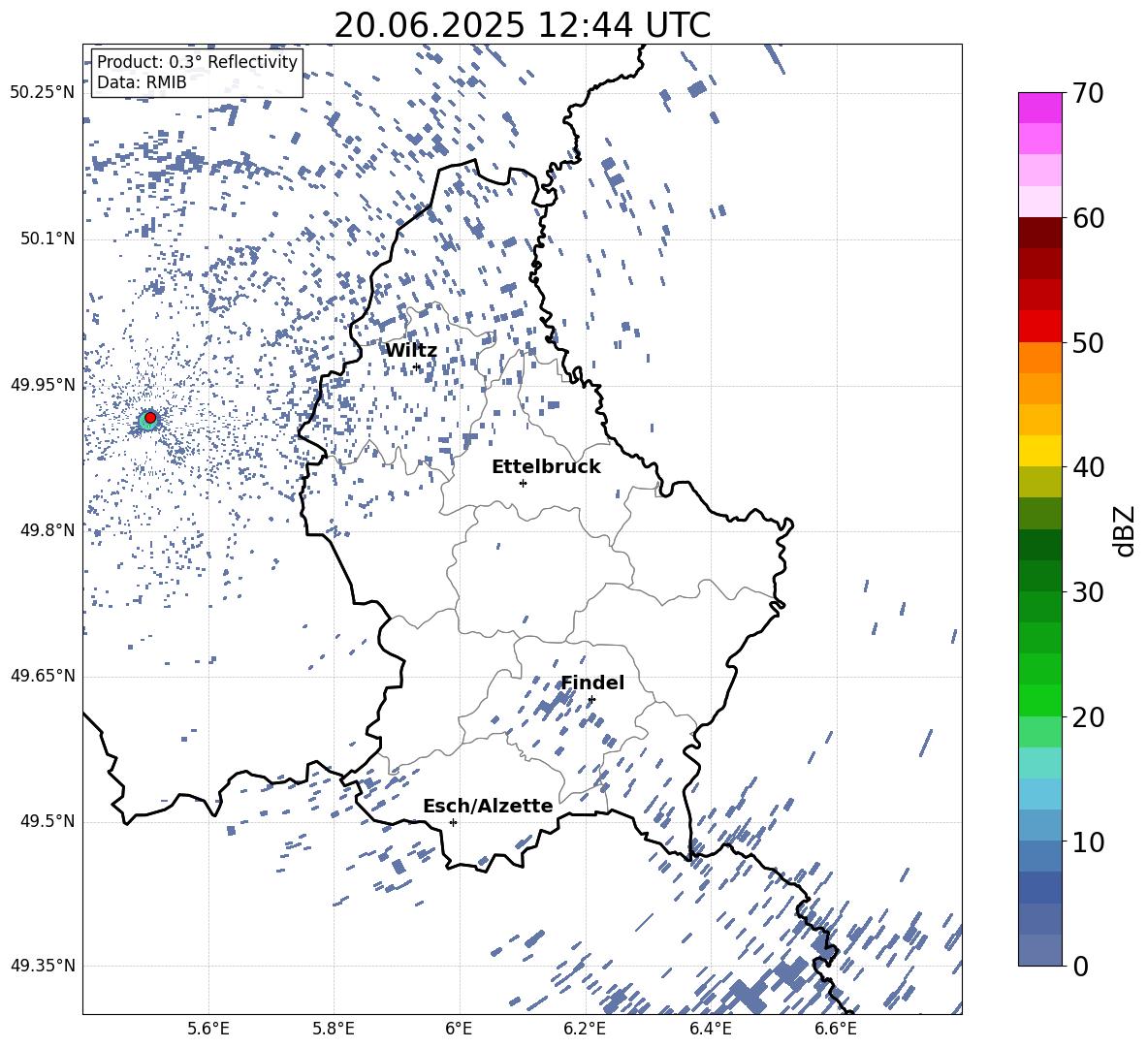Click the colorbar tick label '0'
1148x1048 pixels.
pyautogui.click(x=1081, y=966)
